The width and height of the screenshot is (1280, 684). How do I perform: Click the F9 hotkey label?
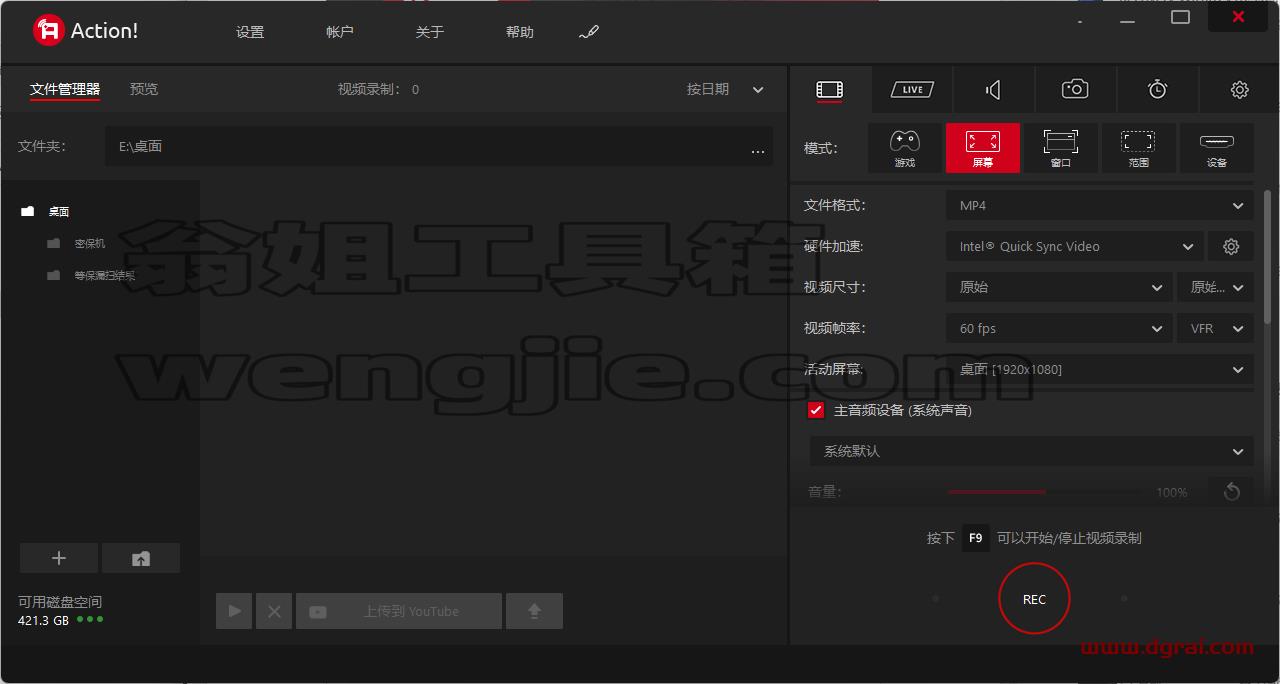[x=976, y=538]
